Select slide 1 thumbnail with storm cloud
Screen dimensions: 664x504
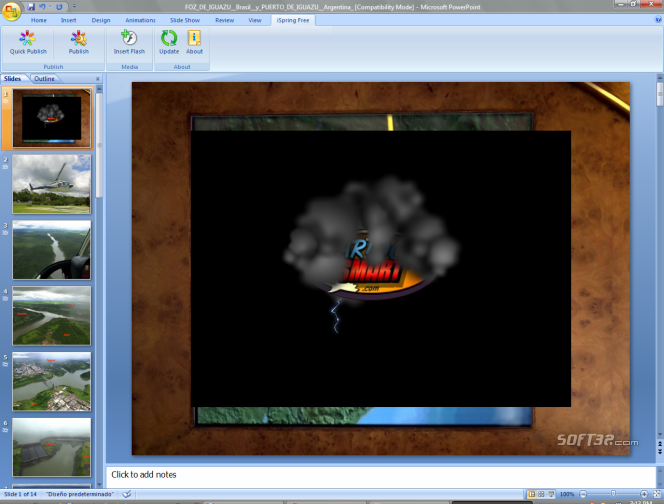52,118
